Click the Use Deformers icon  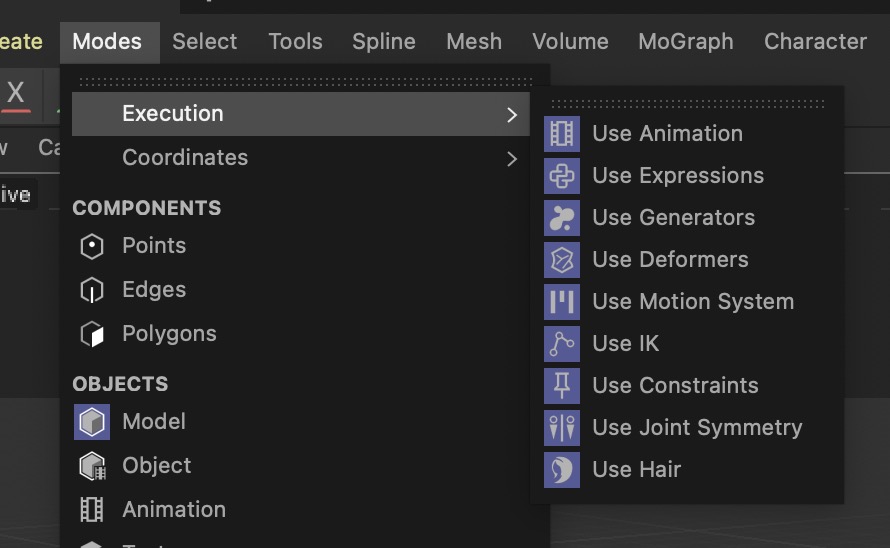point(562,260)
